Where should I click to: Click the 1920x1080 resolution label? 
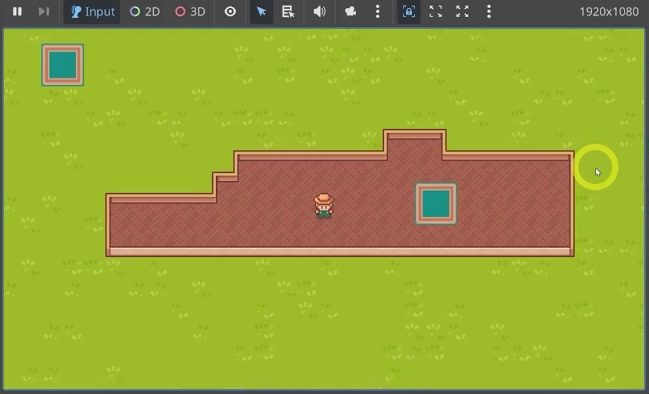609,12
